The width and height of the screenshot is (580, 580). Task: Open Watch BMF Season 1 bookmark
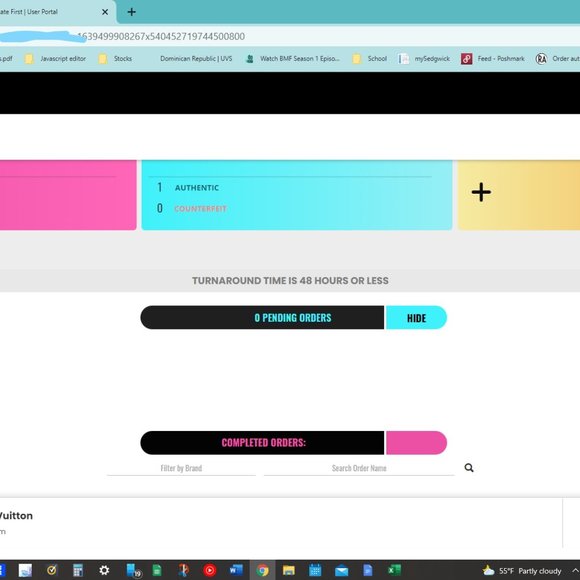[x=293, y=58]
